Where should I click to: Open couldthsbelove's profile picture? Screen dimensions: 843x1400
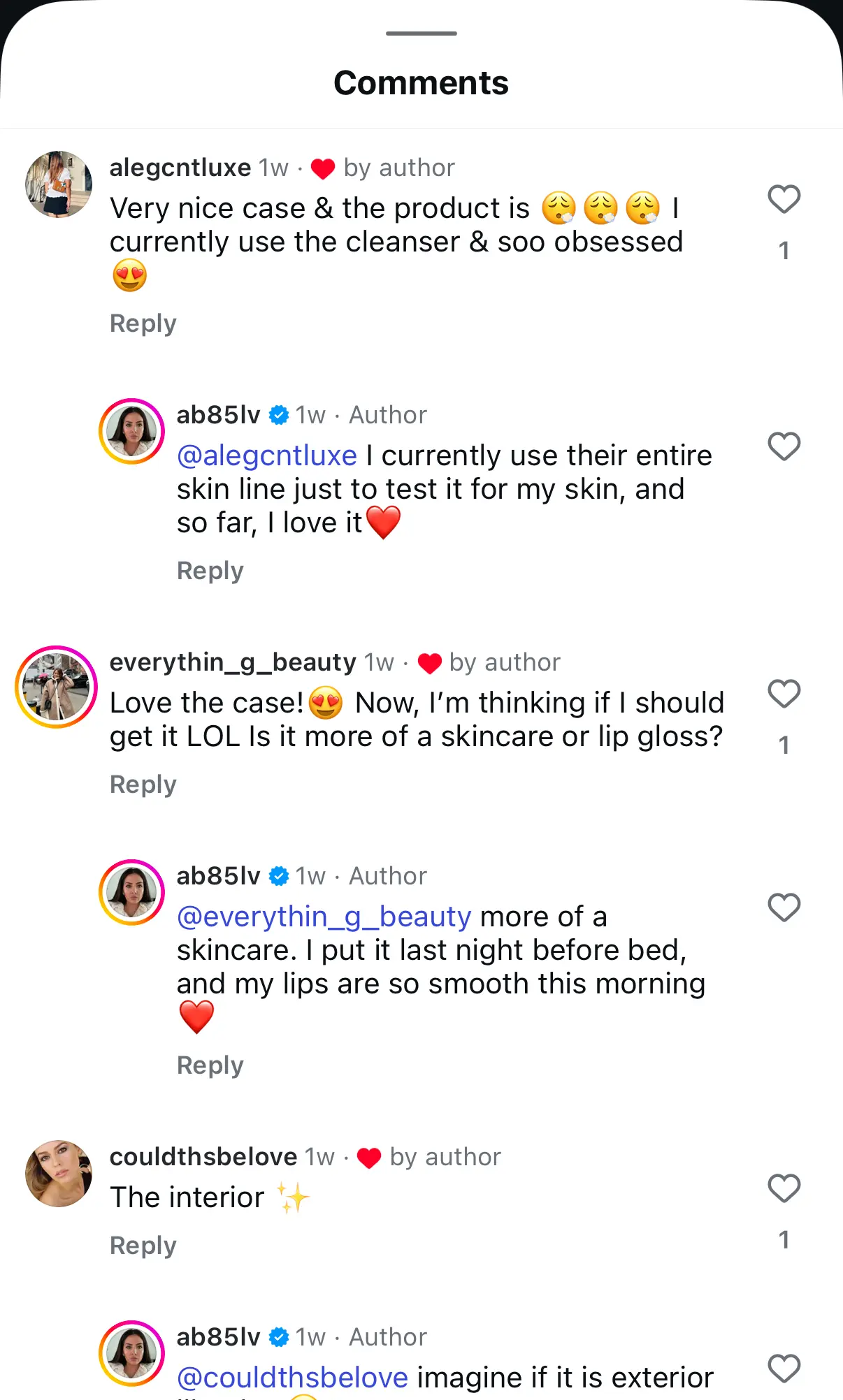click(59, 1174)
